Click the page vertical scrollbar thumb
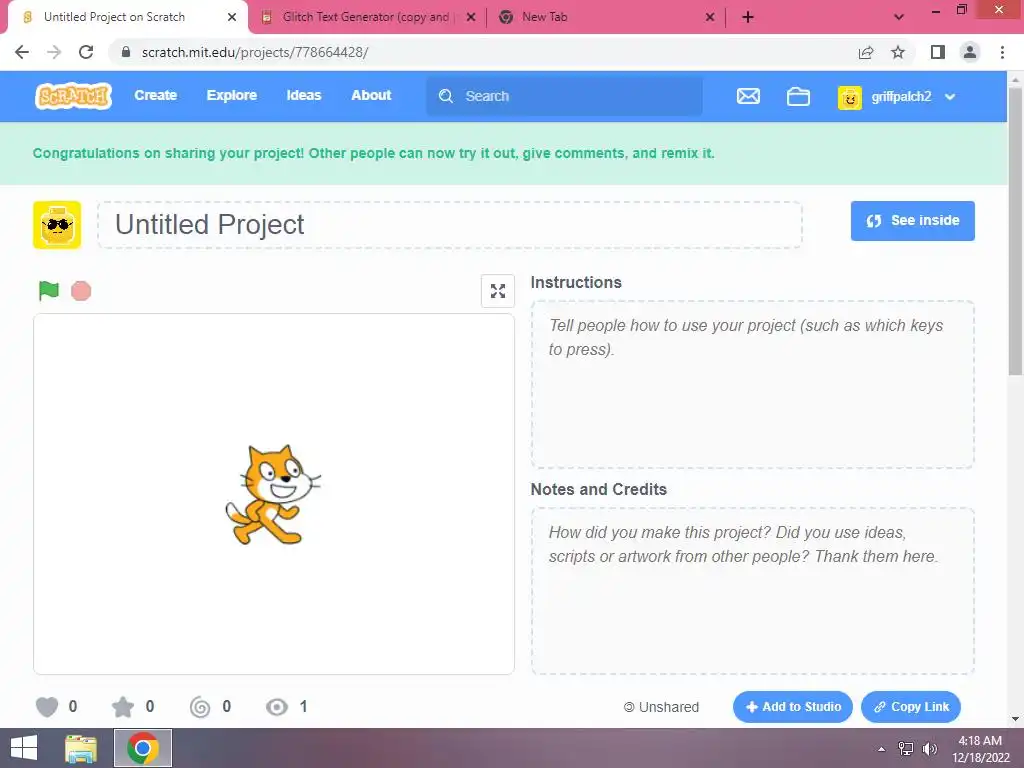Viewport: 1024px width, 768px height. pyautogui.click(x=1015, y=230)
